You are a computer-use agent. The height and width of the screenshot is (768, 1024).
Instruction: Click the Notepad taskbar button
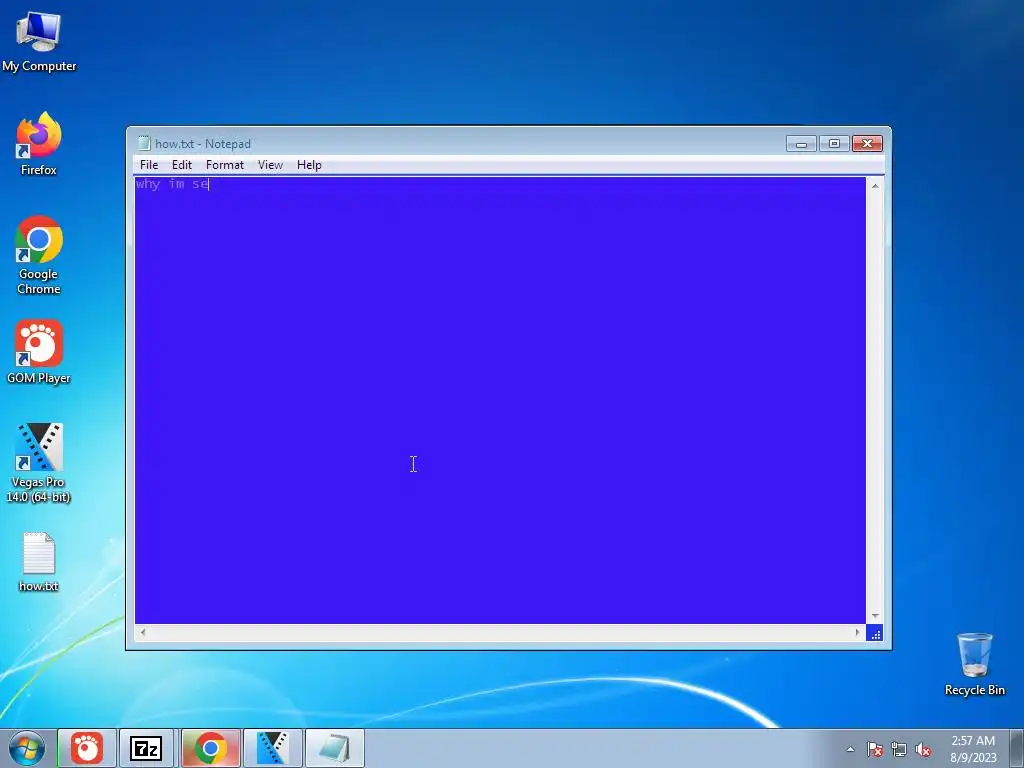[x=334, y=748]
